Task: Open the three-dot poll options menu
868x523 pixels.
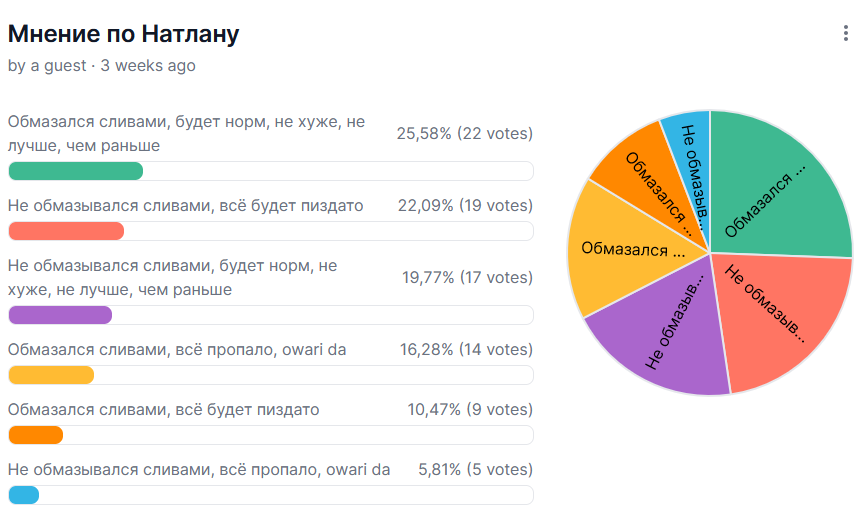Action: 846,34
